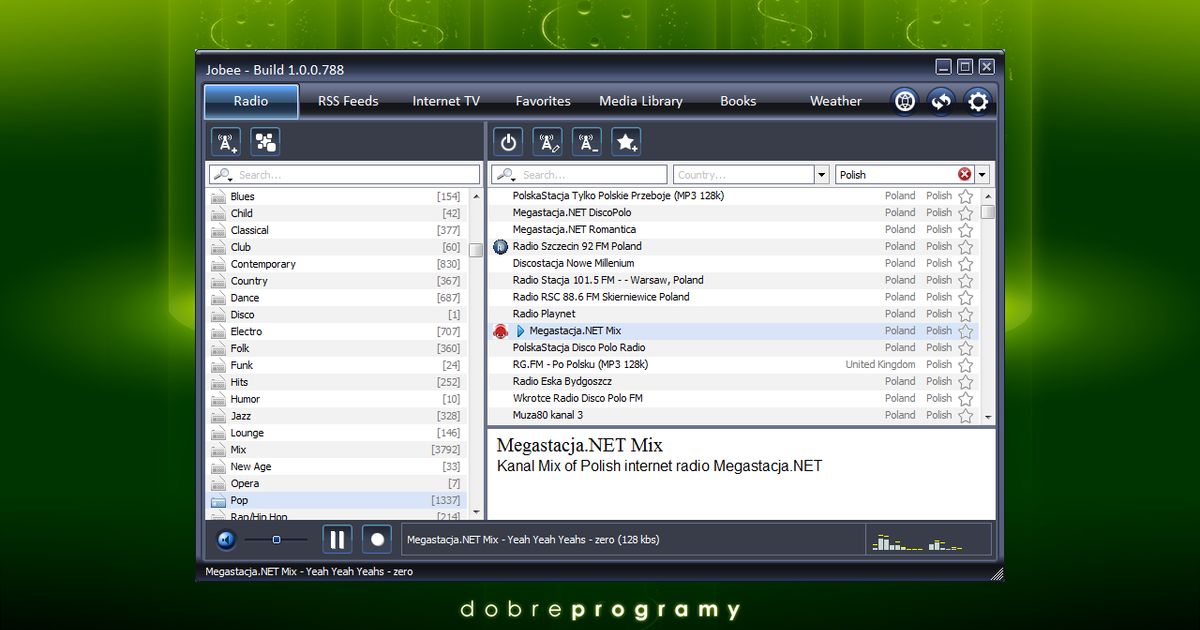Clear the Polish language filter with the red X
1200x630 pixels.
click(964, 174)
